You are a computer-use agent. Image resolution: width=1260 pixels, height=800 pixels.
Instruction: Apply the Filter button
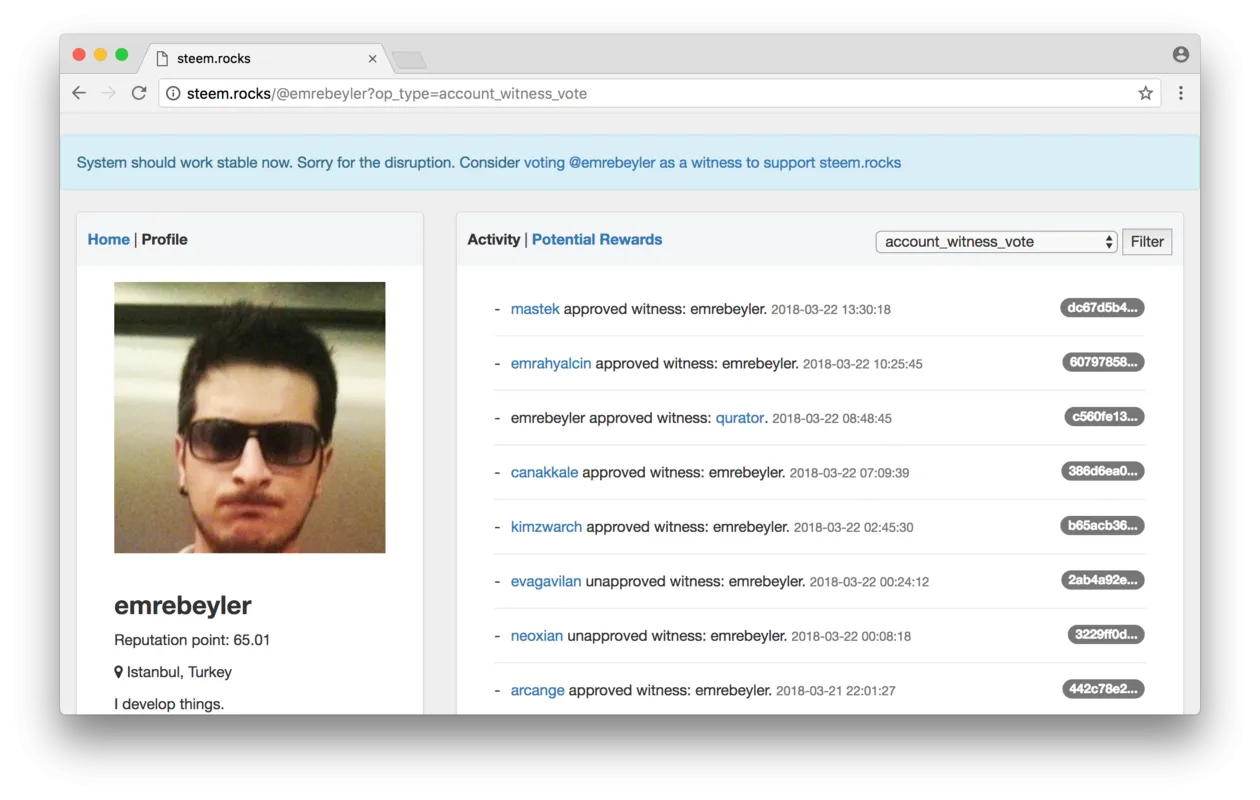(1147, 242)
